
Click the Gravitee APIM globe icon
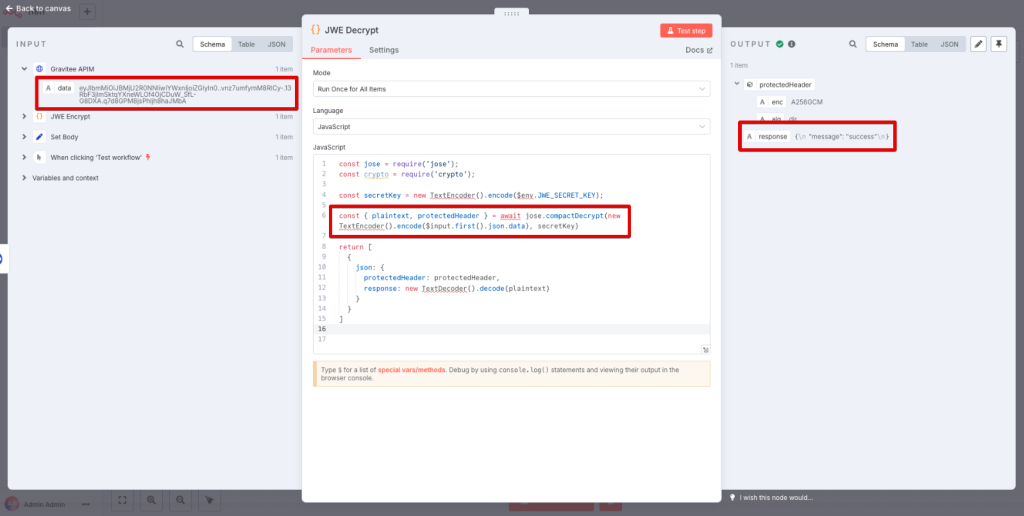click(39, 69)
